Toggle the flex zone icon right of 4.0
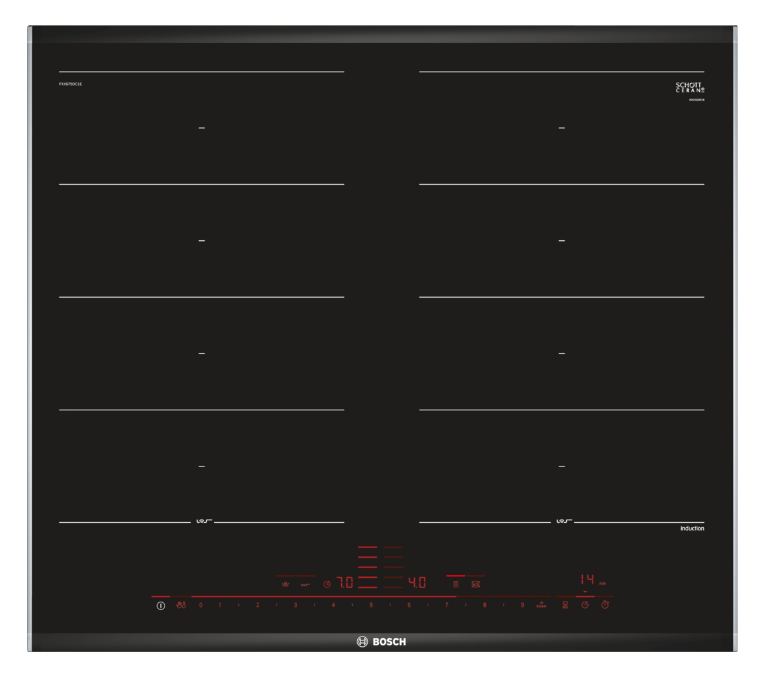Screen dimensions: 758x681 (476, 583)
